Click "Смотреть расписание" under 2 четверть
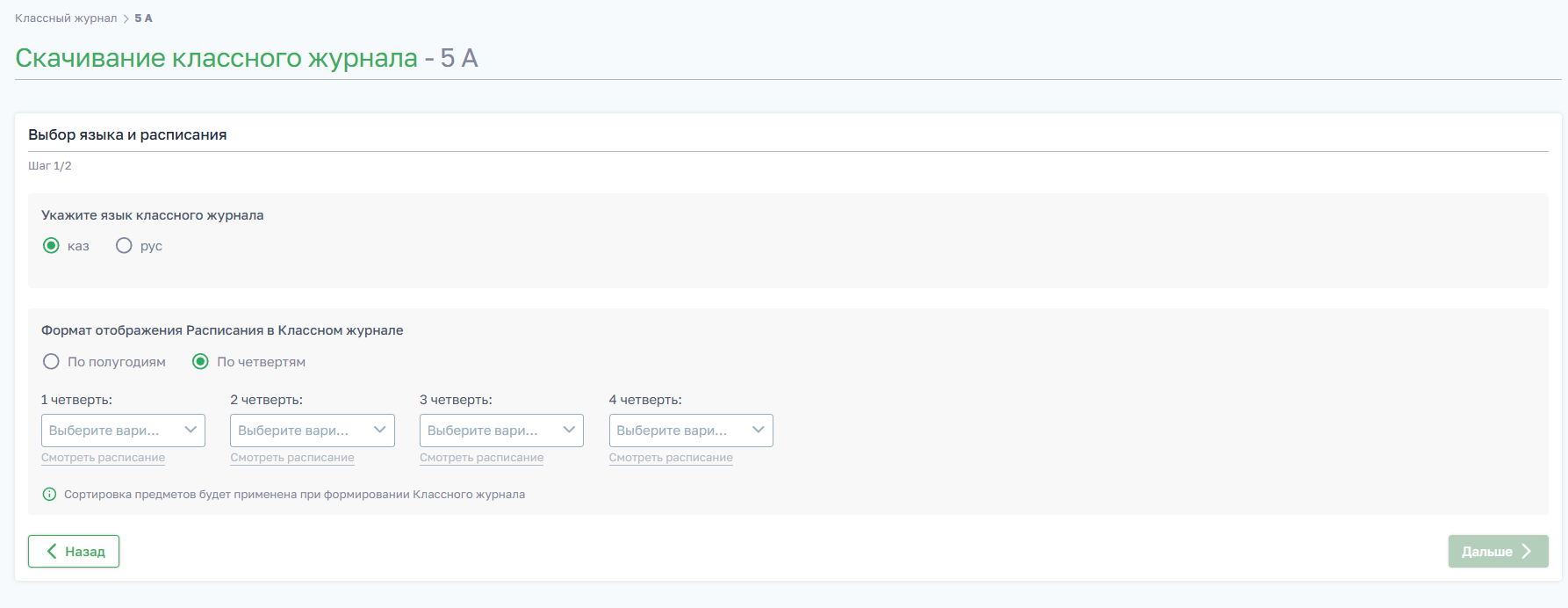The height and width of the screenshot is (608, 1568). [x=292, y=458]
